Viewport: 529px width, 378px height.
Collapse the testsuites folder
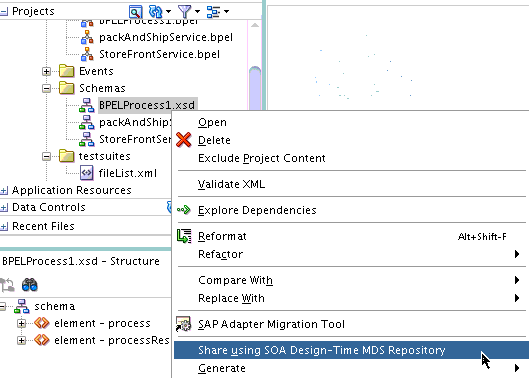[x=47, y=156]
